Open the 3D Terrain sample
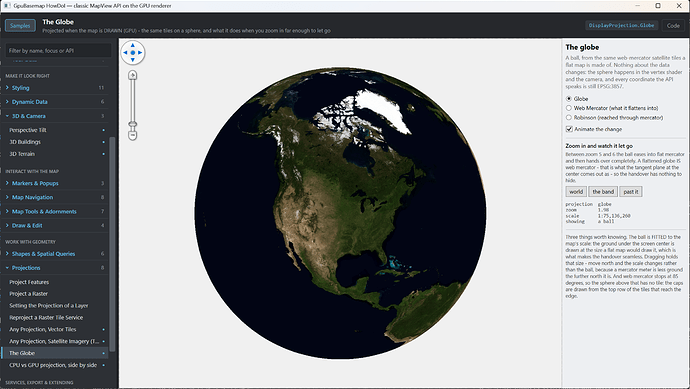Viewport: 690px width, 389px height. click(x=55, y=154)
